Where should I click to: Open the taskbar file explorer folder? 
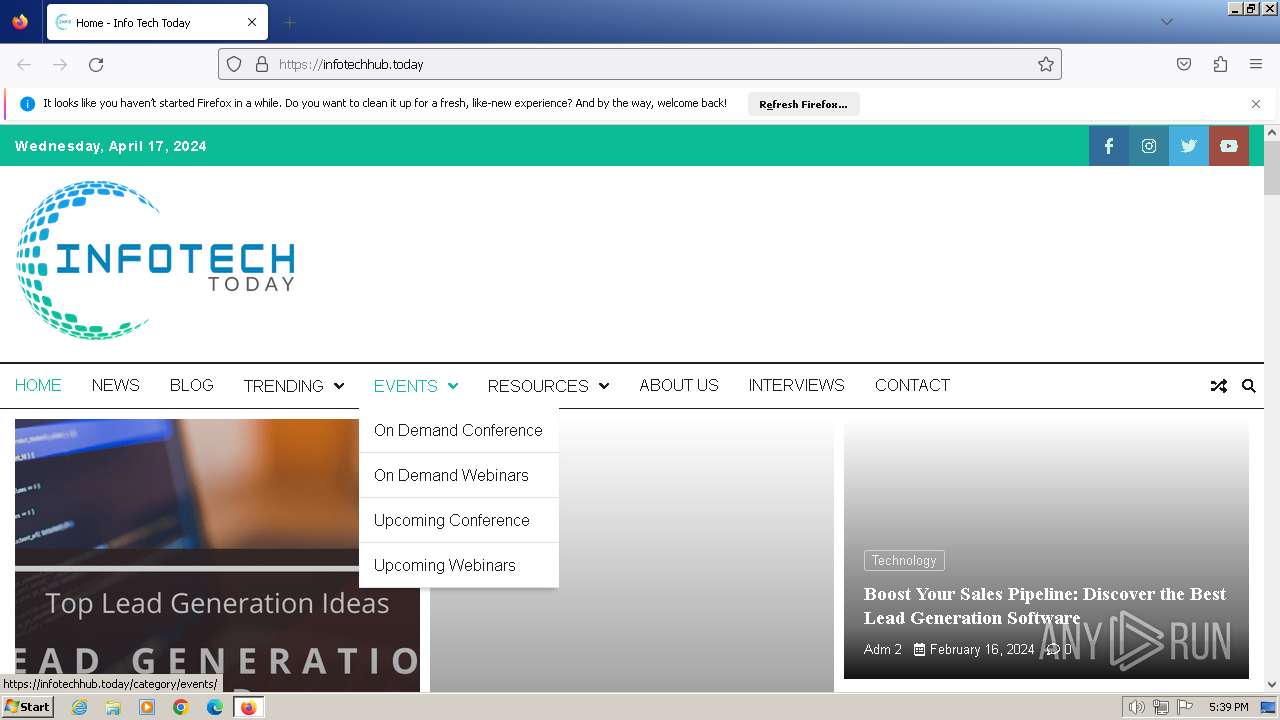(113, 707)
